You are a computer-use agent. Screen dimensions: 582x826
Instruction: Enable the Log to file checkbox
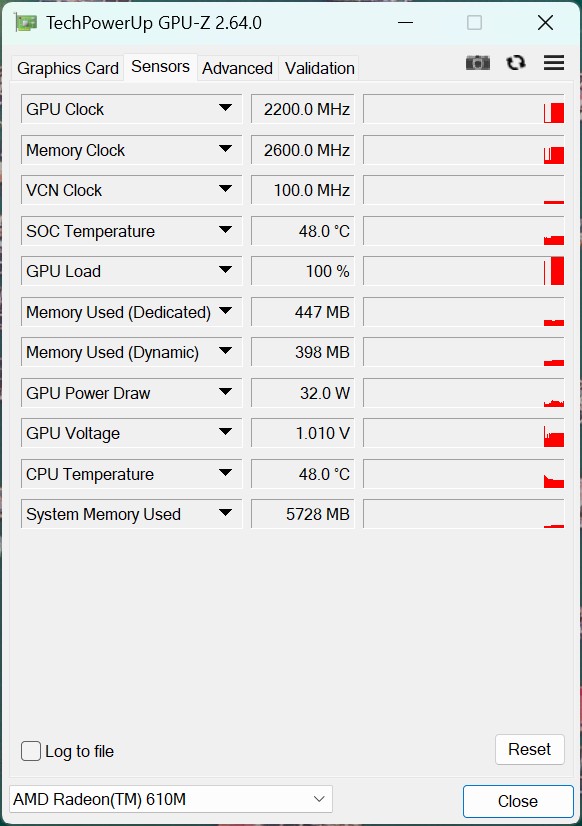point(31,751)
